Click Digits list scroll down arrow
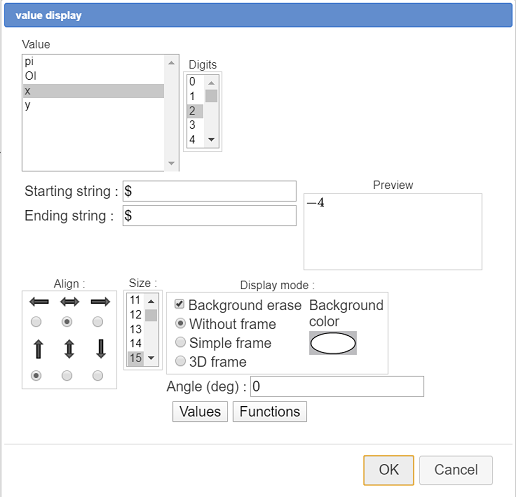The image size is (516, 497). (211, 139)
